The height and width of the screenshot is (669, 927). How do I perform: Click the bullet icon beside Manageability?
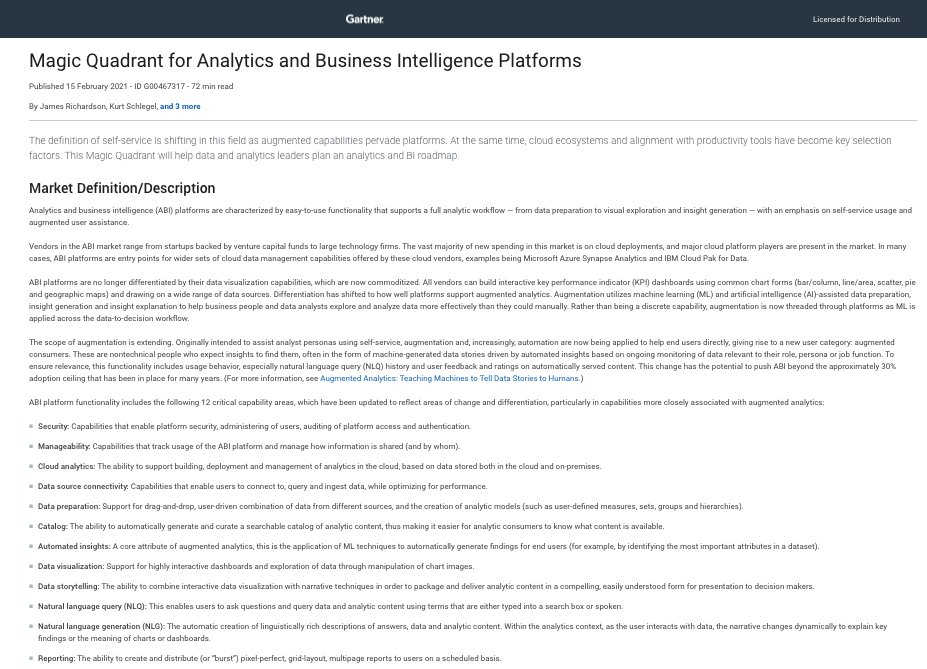(31, 446)
